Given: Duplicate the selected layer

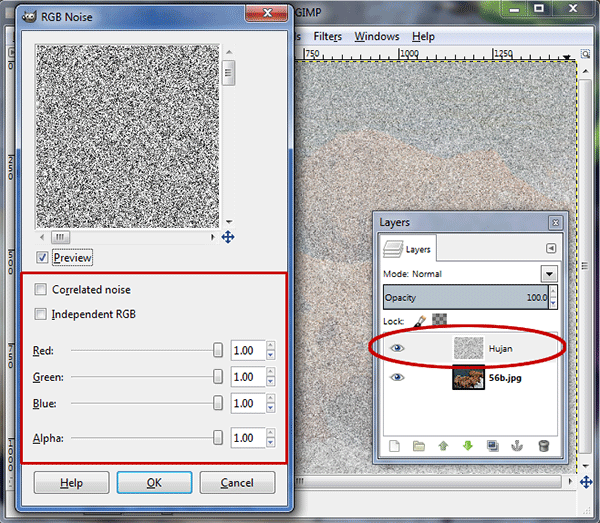Looking at the screenshot, I should (x=492, y=446).
